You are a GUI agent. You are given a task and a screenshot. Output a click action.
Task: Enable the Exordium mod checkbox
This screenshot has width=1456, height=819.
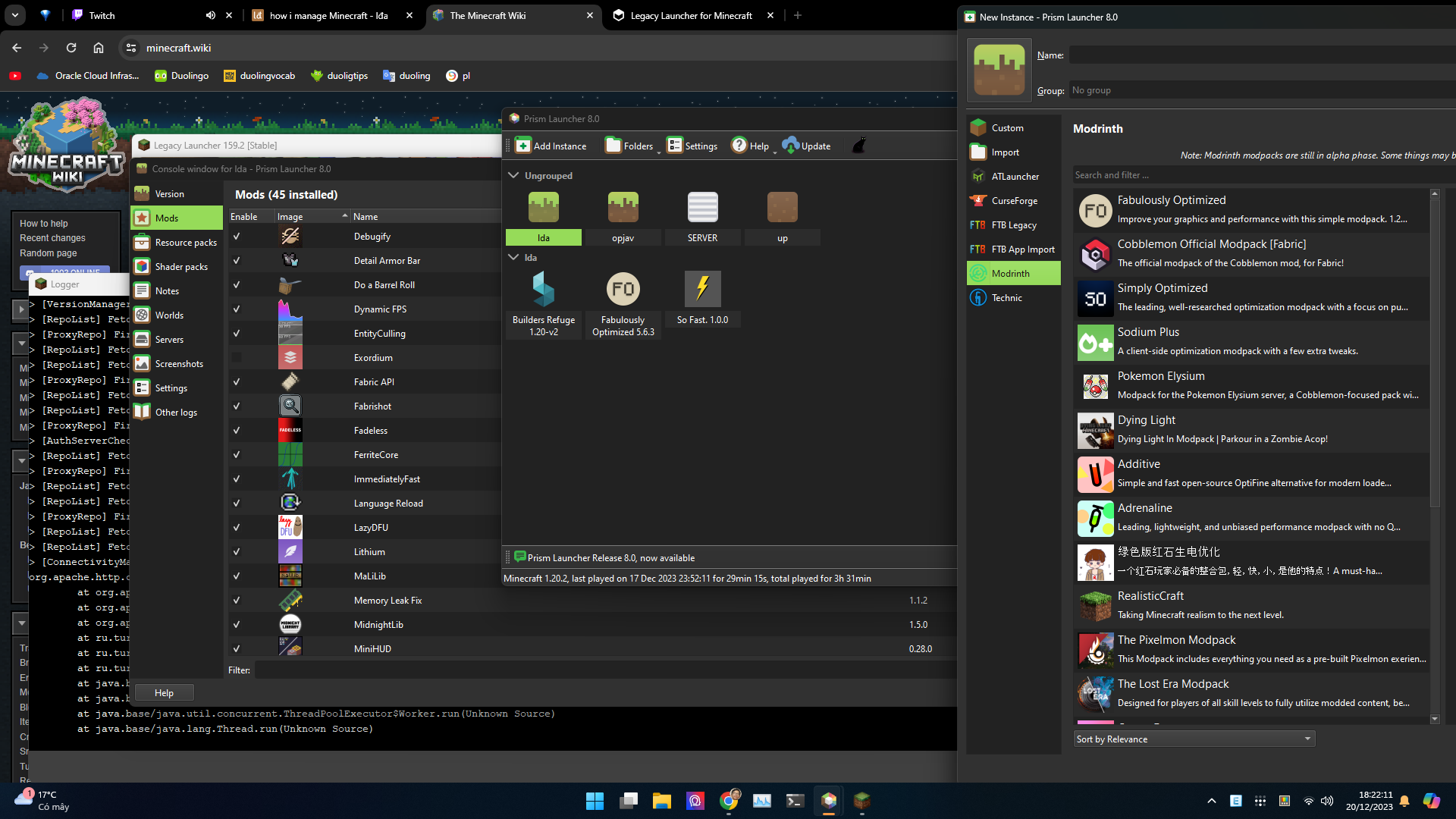click(237, 358)
